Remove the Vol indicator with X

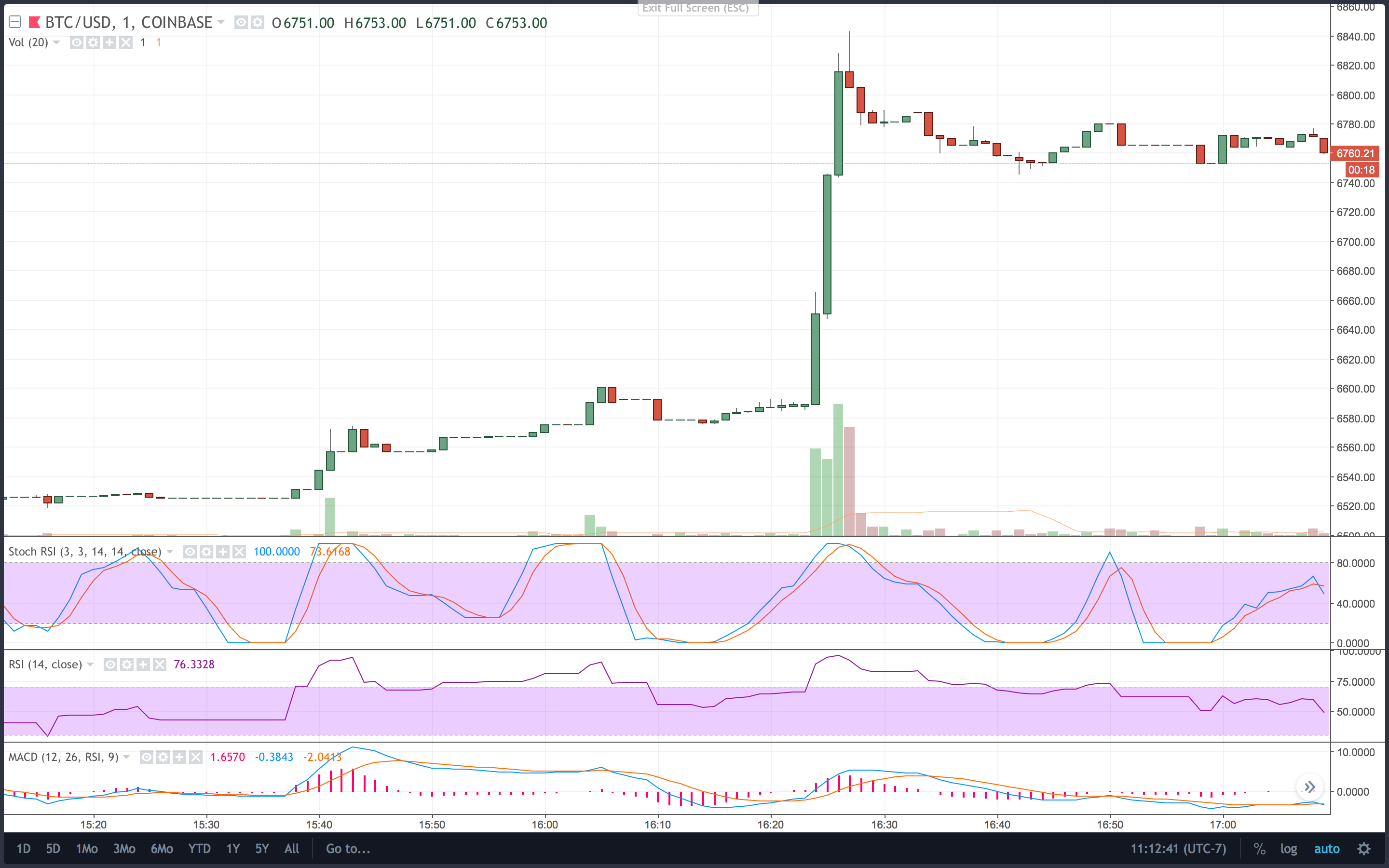[x=126, y=42]
